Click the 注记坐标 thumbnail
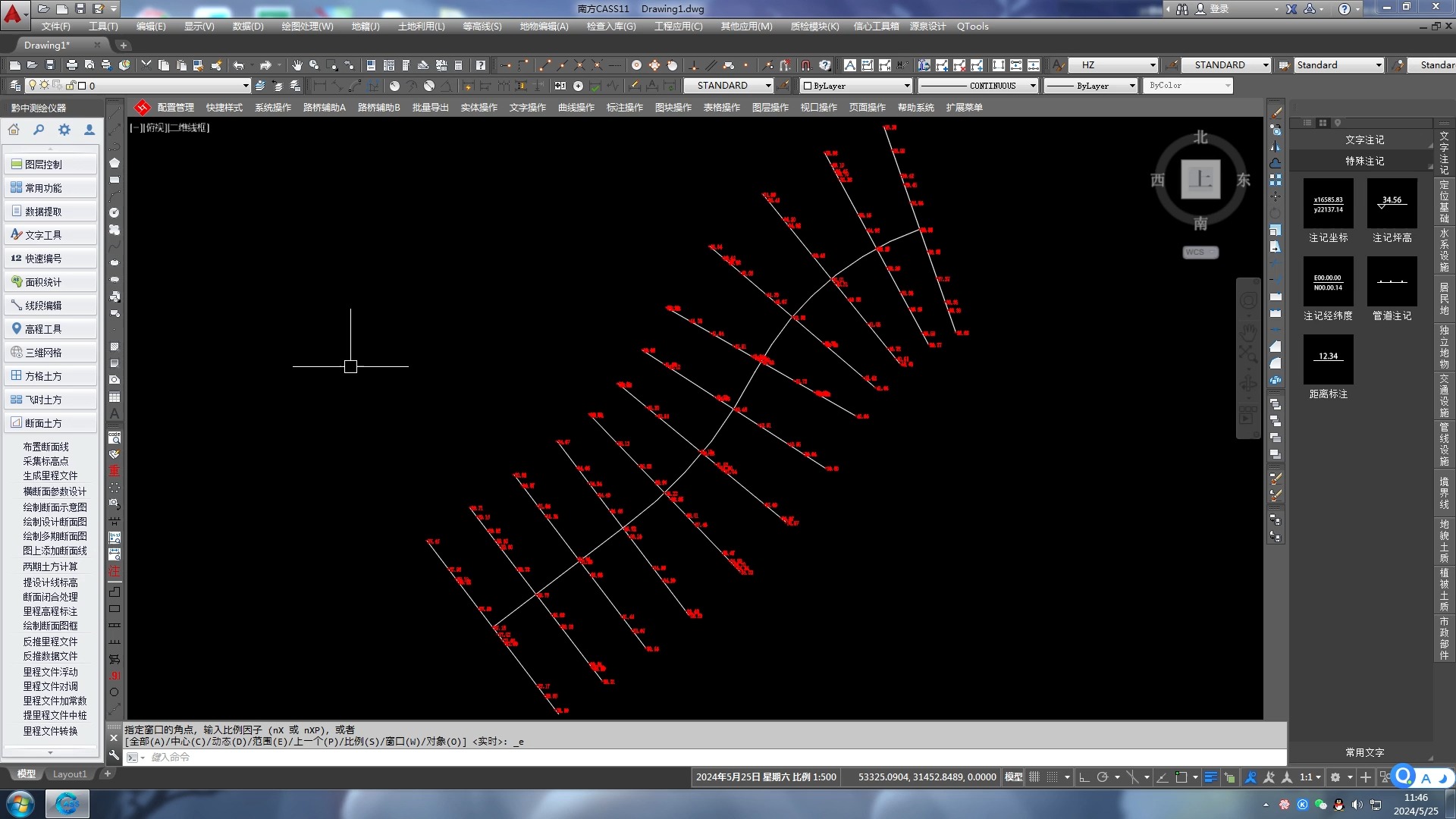Viewport: 1456px width, 819px height. pos(1328,203)
